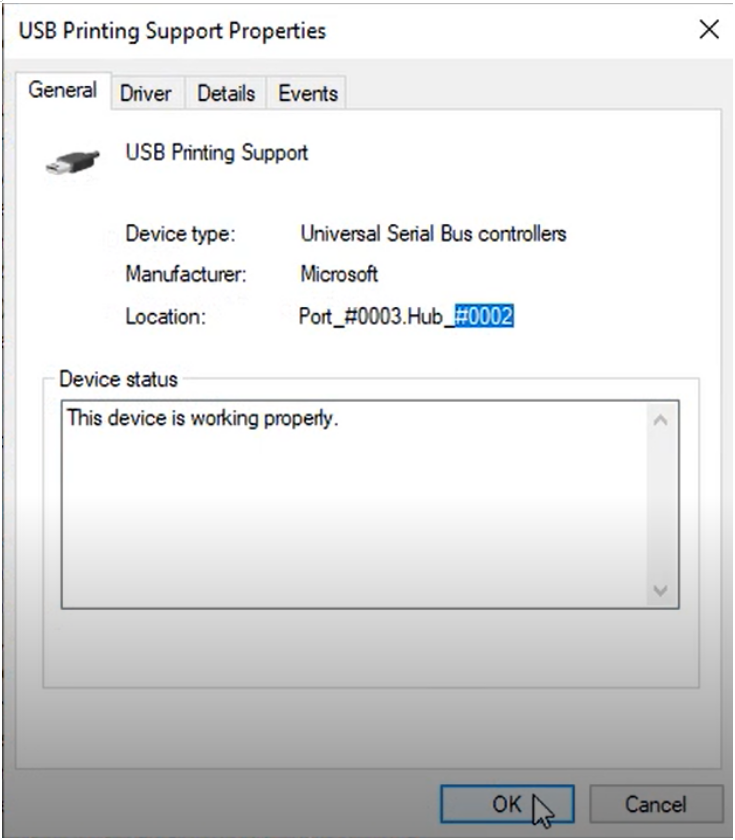The height and width of the screenshot is (840, 735).
Task: Click the Microsoft manufacturer value
Action: tap(339, 274)
